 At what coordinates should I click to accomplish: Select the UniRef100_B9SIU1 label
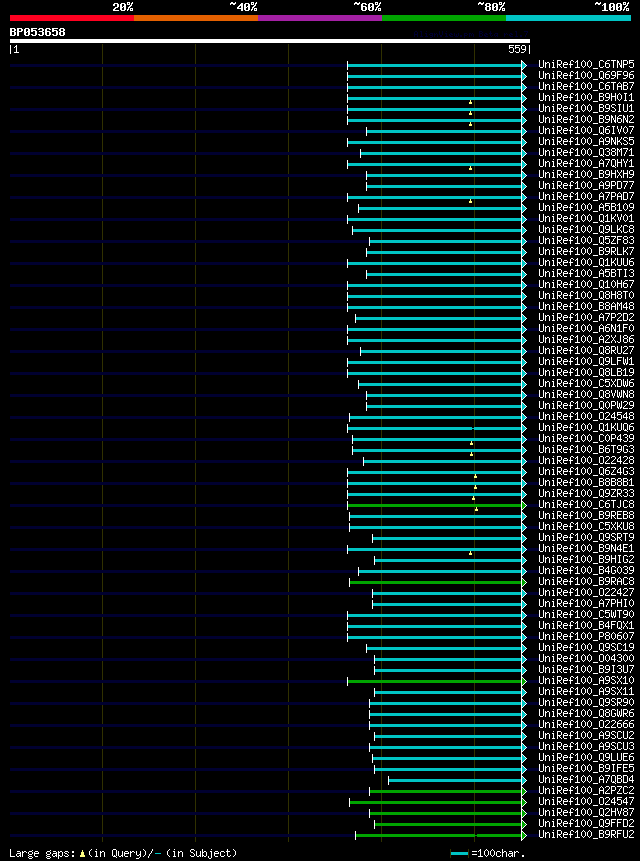pyautogui.click(x=586, y=108)
